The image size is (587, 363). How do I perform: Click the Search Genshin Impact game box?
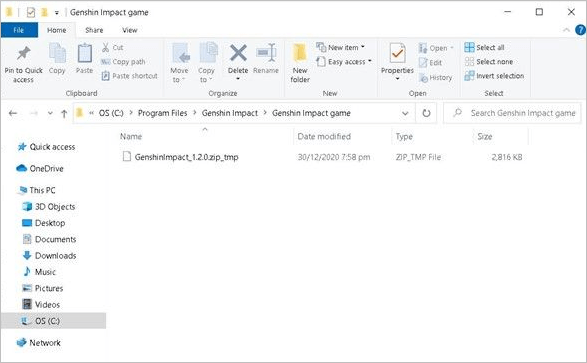tap(512, 113)
